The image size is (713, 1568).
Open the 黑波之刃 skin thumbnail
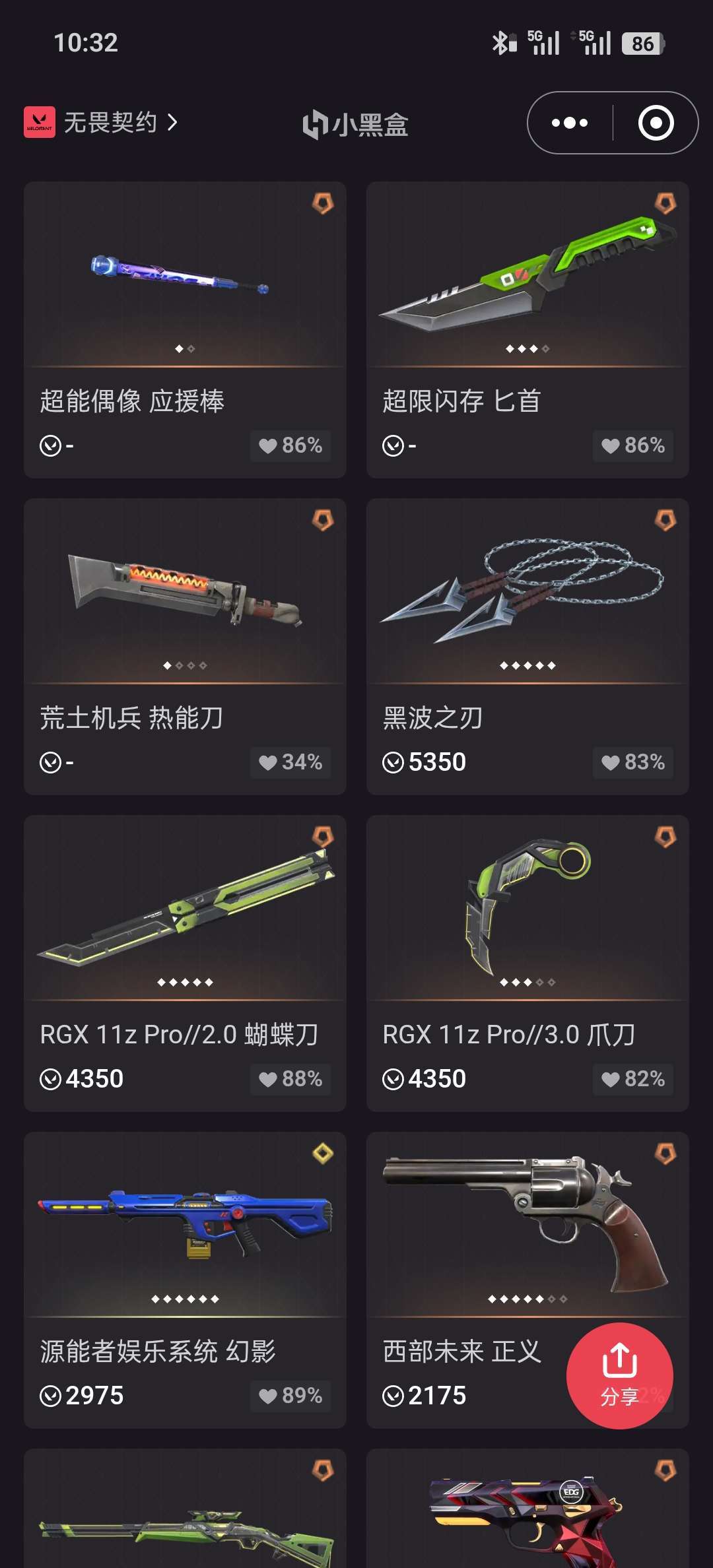pos(527,591)
